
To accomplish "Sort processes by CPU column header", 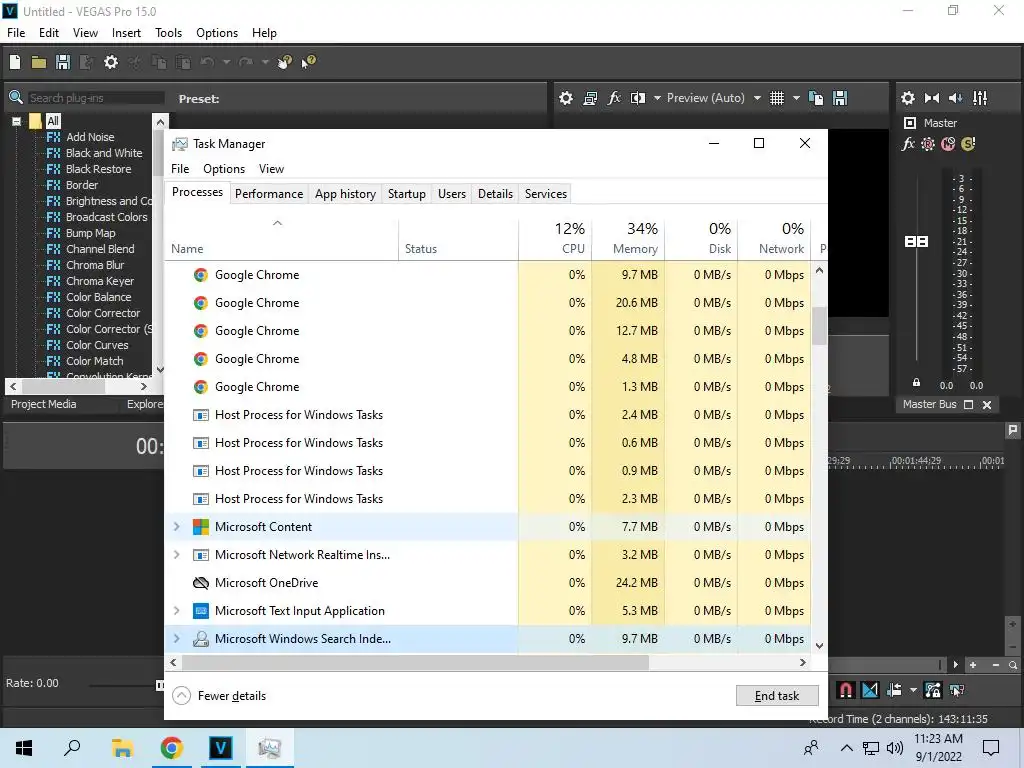I will (556, 238).
